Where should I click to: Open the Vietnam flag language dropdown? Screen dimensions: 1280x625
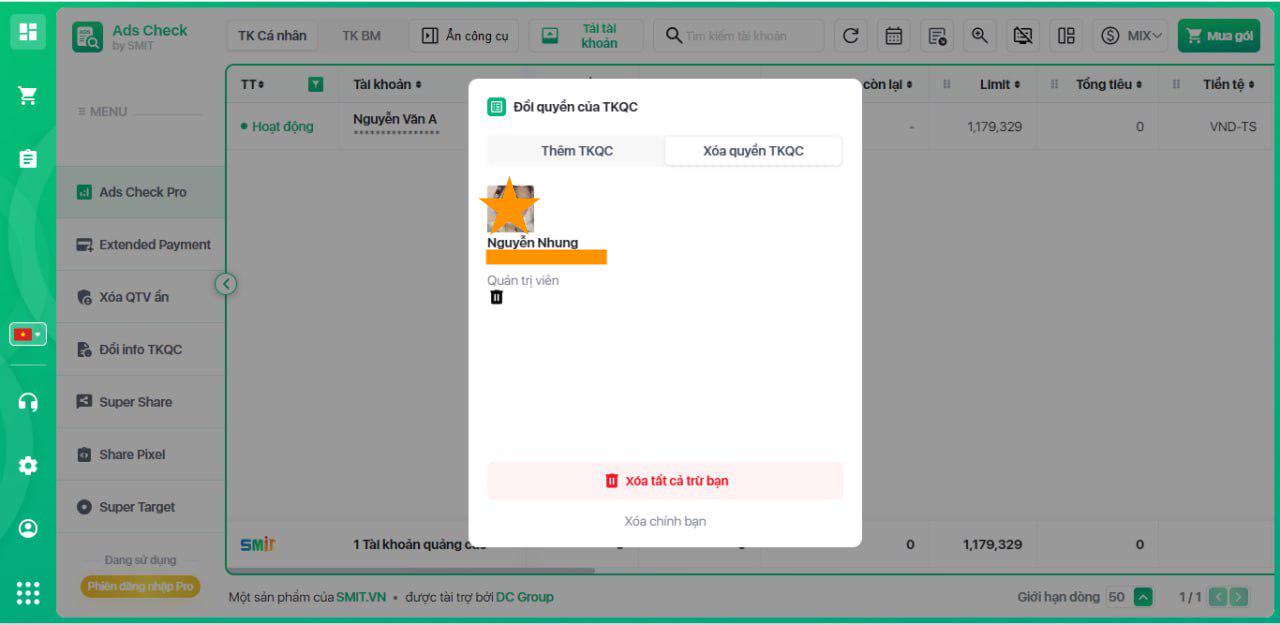click(28, 334)
